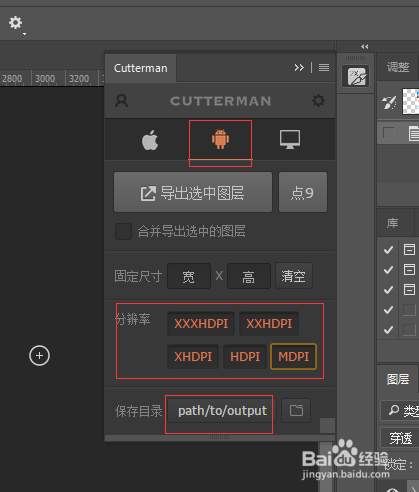Toggle the XHDPI resolution option
The width and height of the screenshot is (419, 492).
coord(193,357)
